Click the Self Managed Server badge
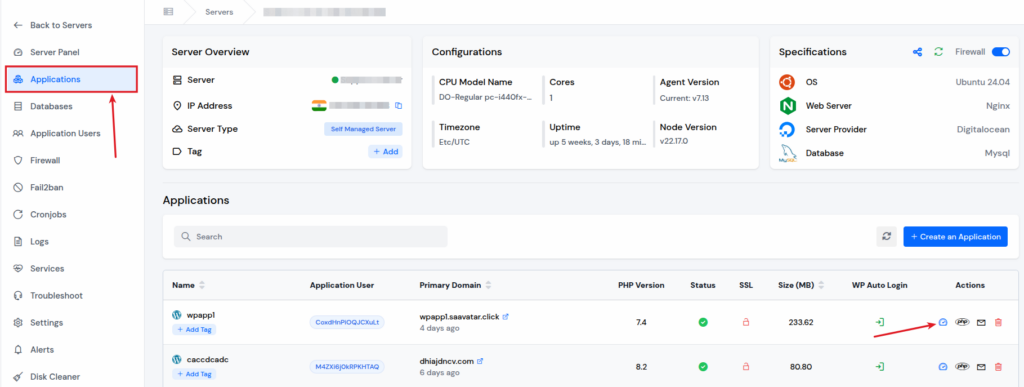Image resolution: width=1024 pixels, height=387 pixels. pos(363,129)
